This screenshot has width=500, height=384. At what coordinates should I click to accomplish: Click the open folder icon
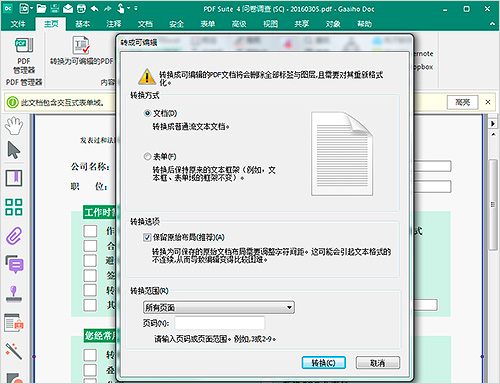pyautogui.click(x=41, y=8)
